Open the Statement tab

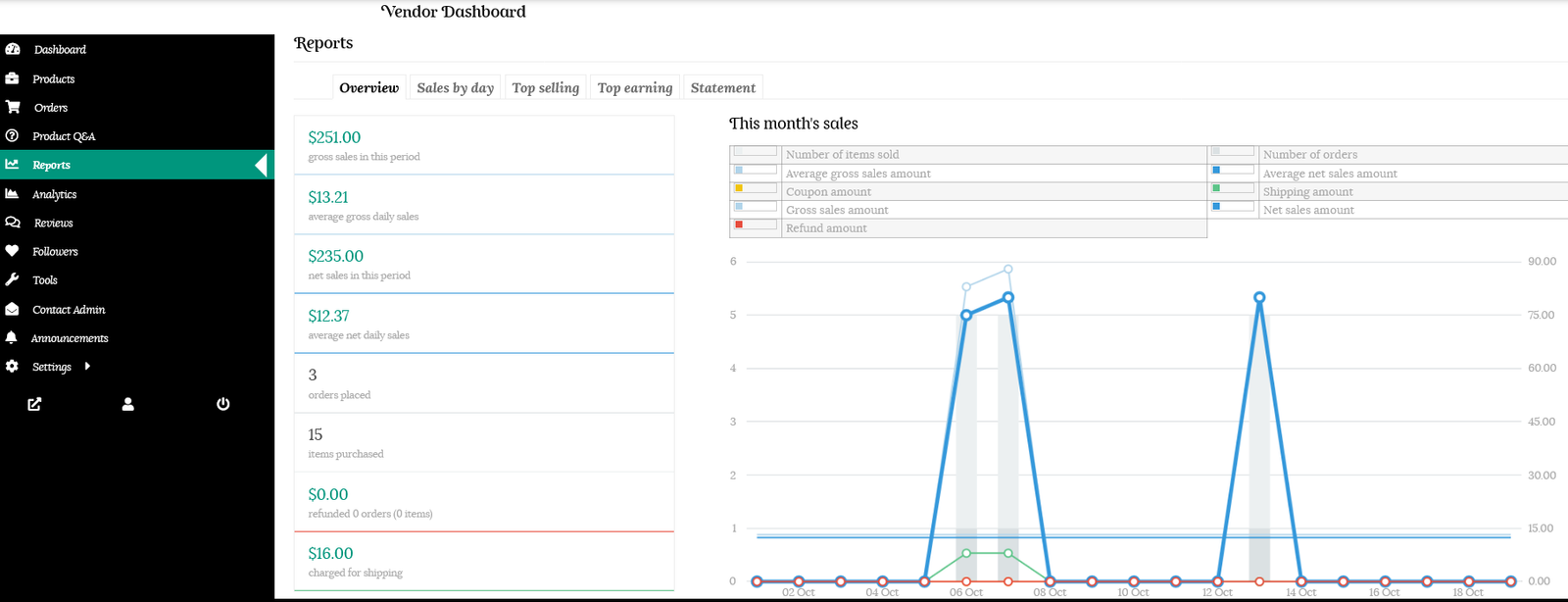tap(722, 88)
